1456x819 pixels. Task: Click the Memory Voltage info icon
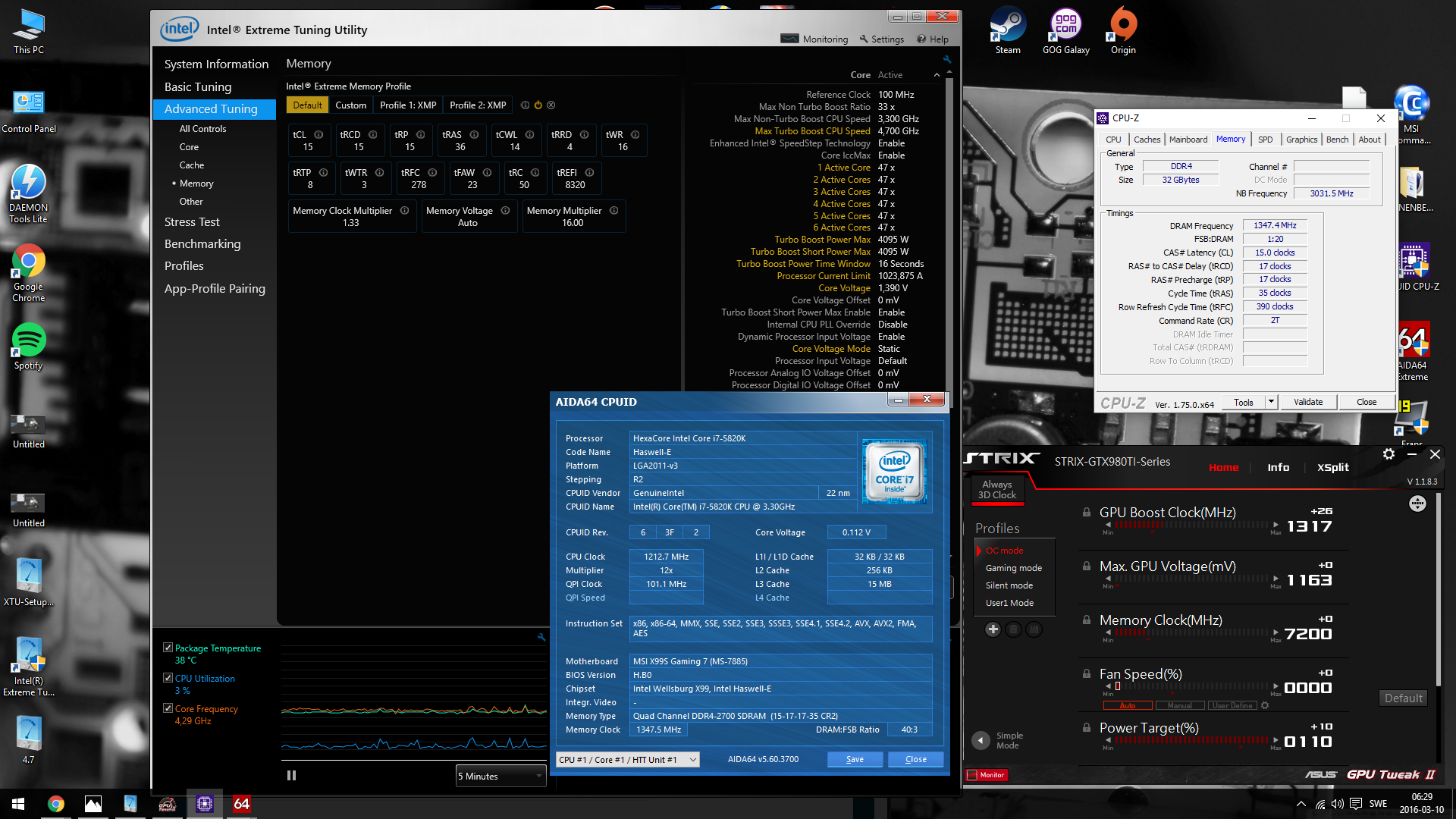505,211
